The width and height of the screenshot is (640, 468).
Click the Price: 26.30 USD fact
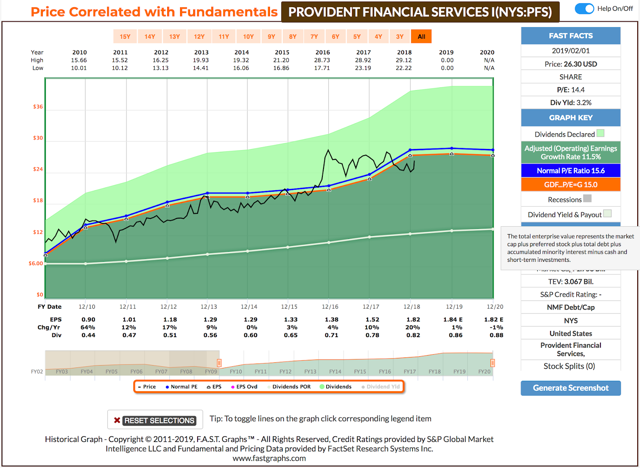click(x=571, y=64)
